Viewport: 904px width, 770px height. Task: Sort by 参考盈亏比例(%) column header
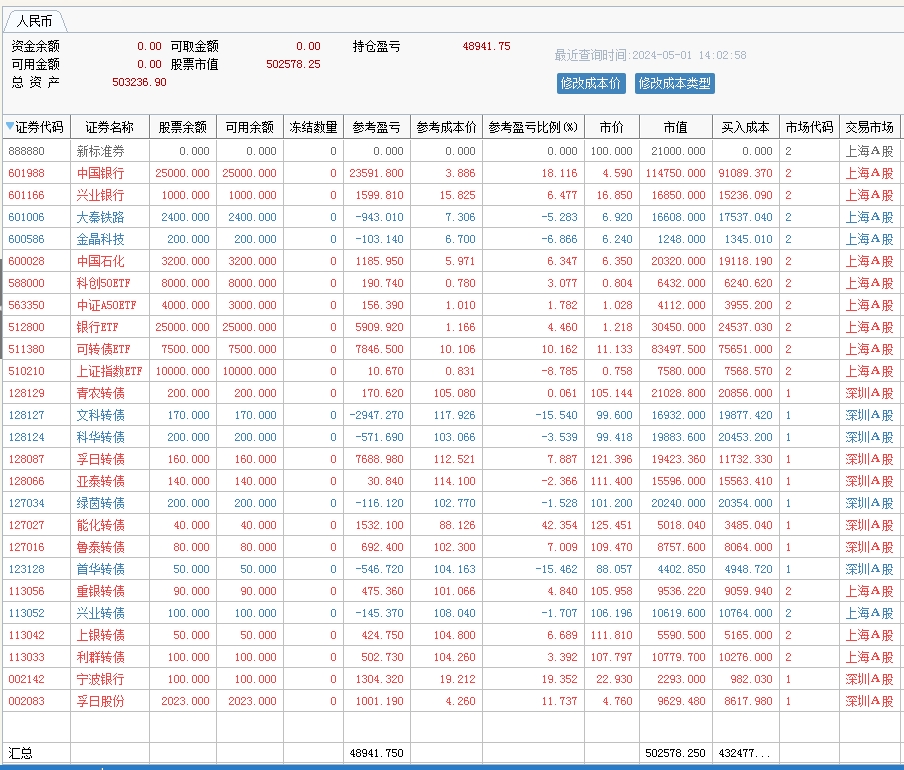coord(533,127)
